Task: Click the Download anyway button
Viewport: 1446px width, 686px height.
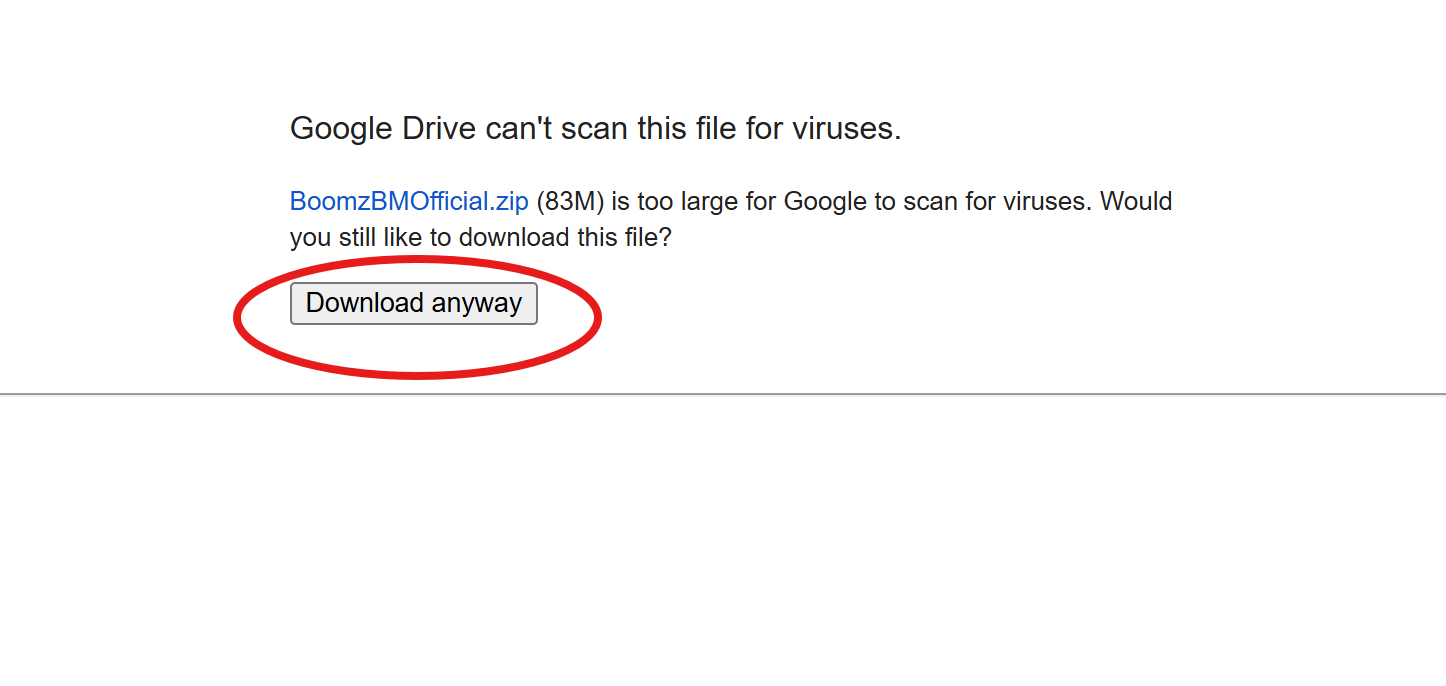Action: 413,303
